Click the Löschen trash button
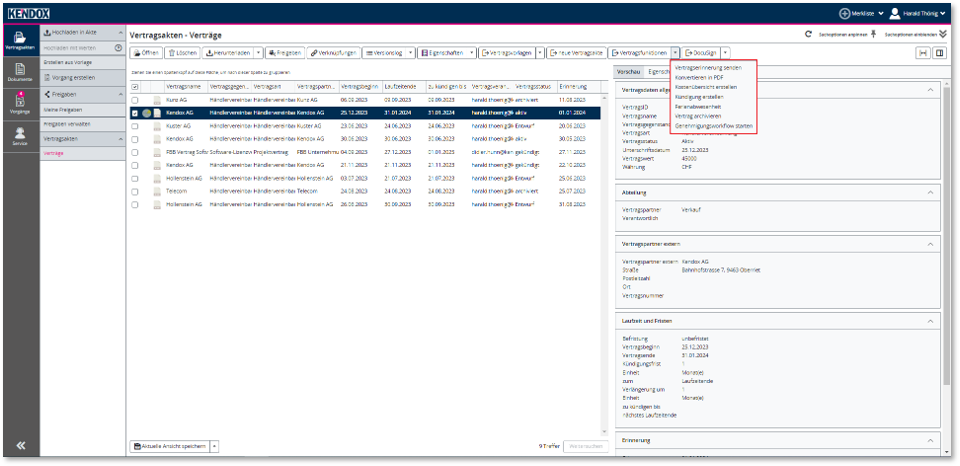The width and height of the screenshot is (960, 466). tap(182, 52)
